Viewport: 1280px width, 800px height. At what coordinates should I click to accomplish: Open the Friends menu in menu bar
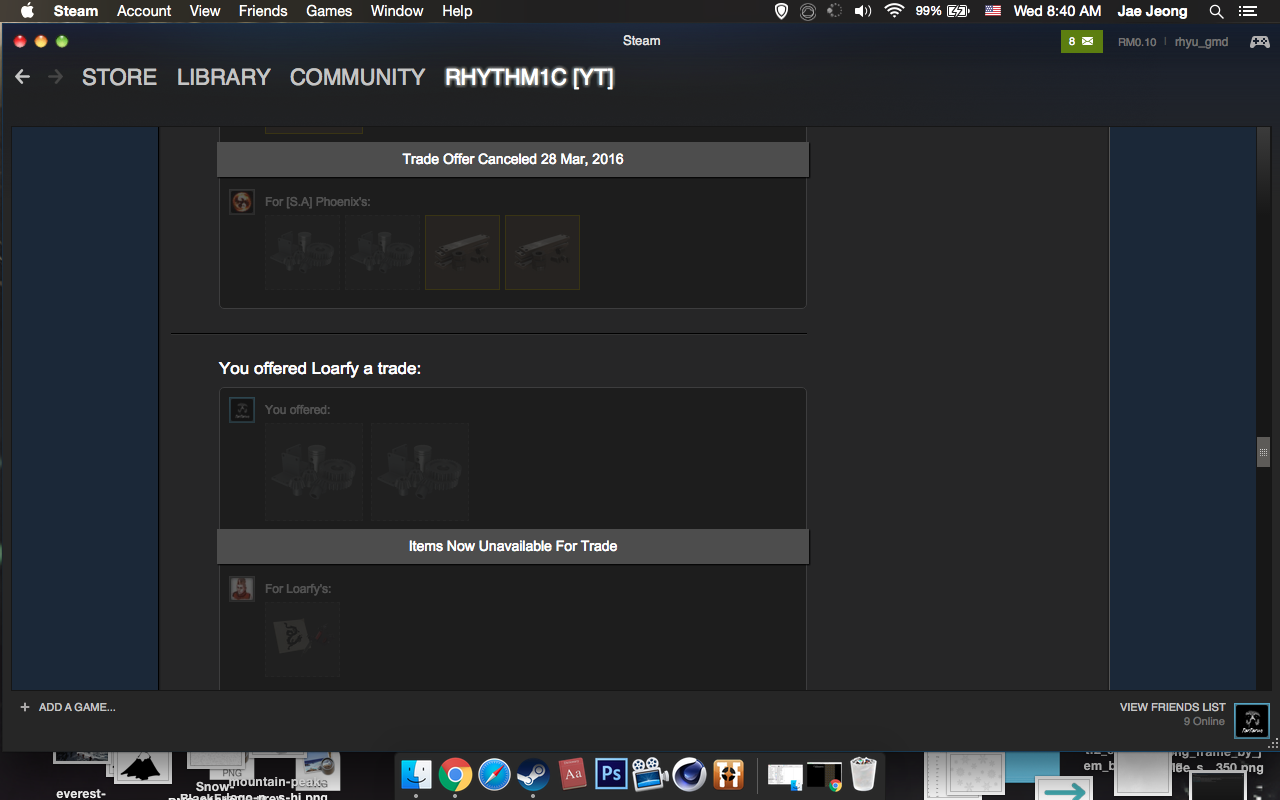[263, 11]
